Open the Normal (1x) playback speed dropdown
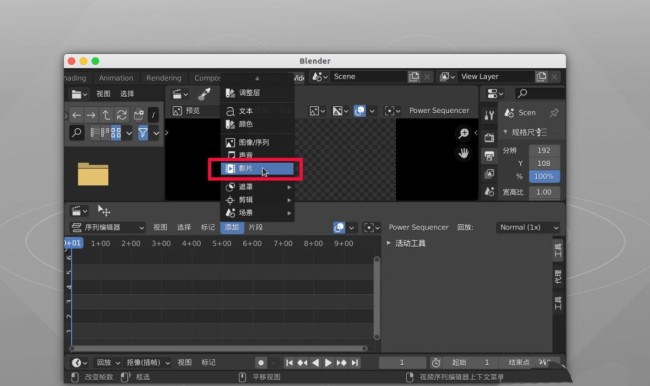 coord(529,227)
